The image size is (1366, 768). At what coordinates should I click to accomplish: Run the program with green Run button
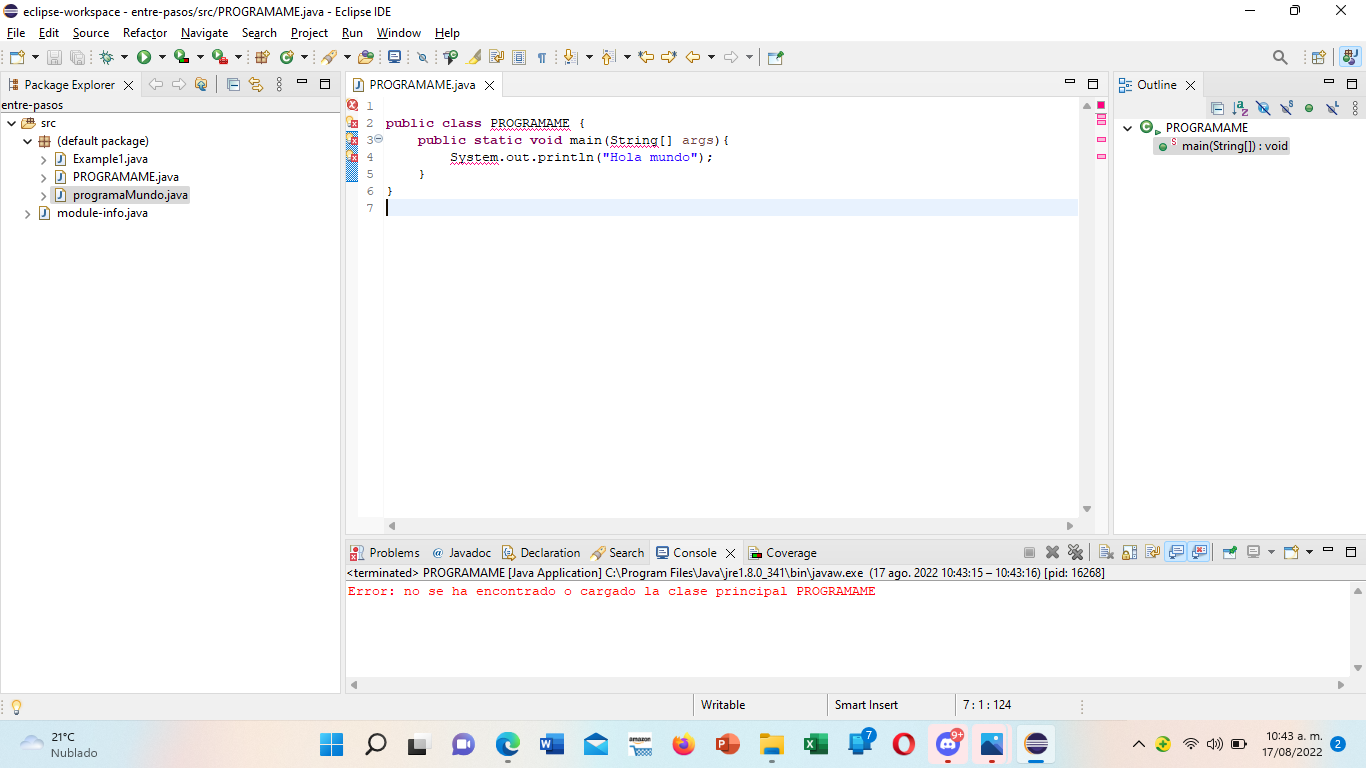point(144,57)
